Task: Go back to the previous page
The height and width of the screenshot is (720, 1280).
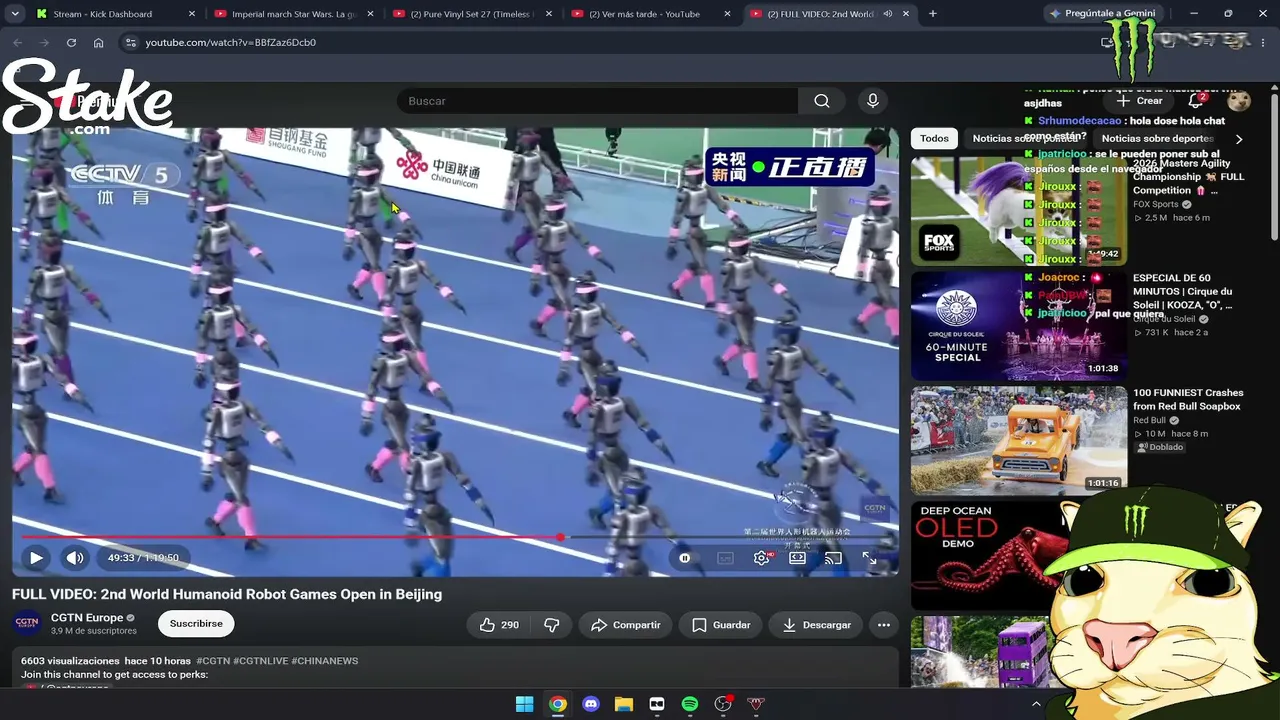Action: pyautogui.click(x=17, y=43)
